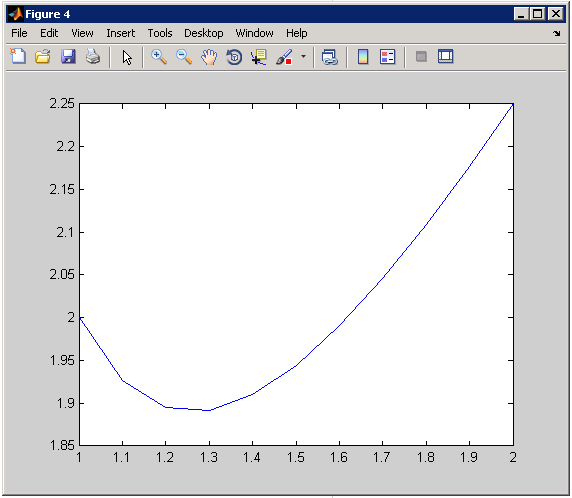The height and width of the screenshot is (498, 572).
Task: Select the Rotate 3D tool
Action: tap(234, 57)
